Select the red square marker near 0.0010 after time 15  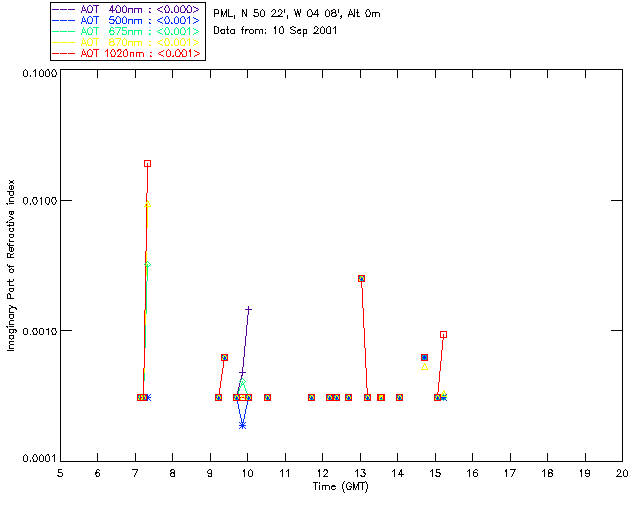point(444,335)
